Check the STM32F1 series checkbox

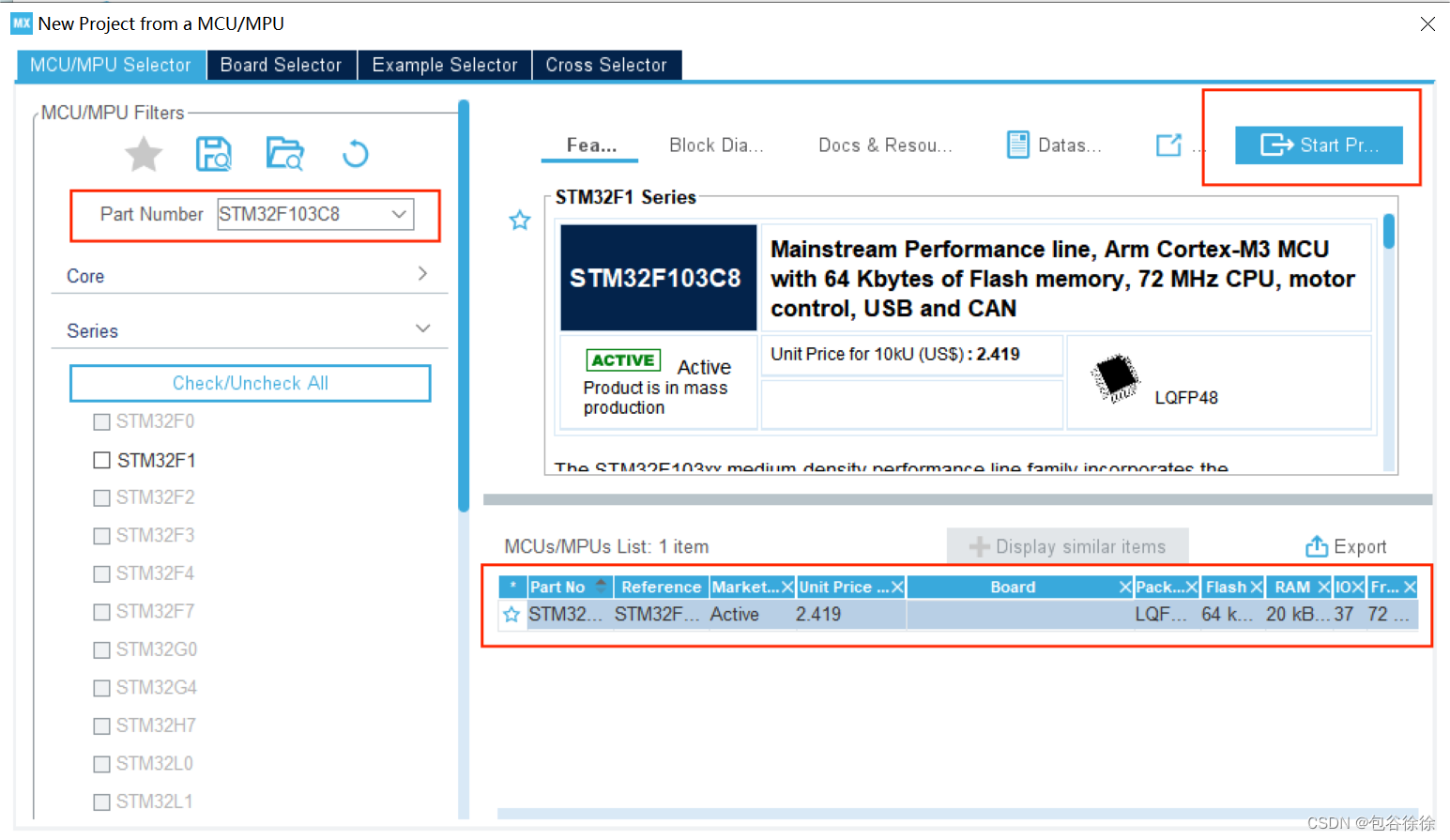tap(102, 460)
